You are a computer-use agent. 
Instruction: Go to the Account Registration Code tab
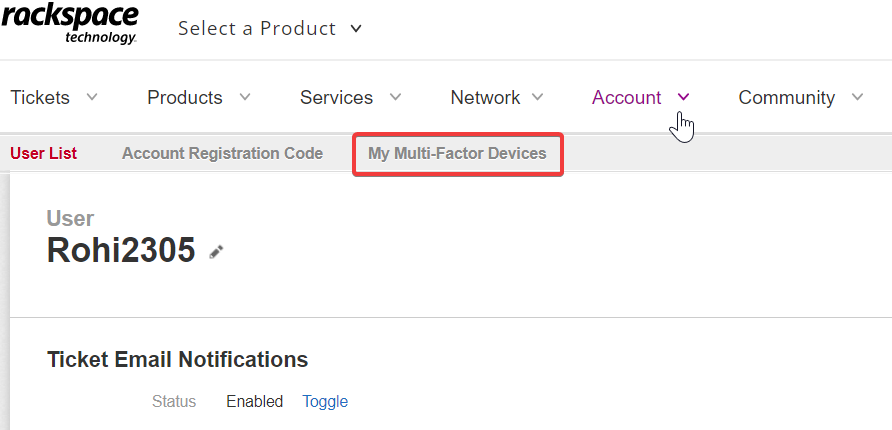click(x=222, y=154)
